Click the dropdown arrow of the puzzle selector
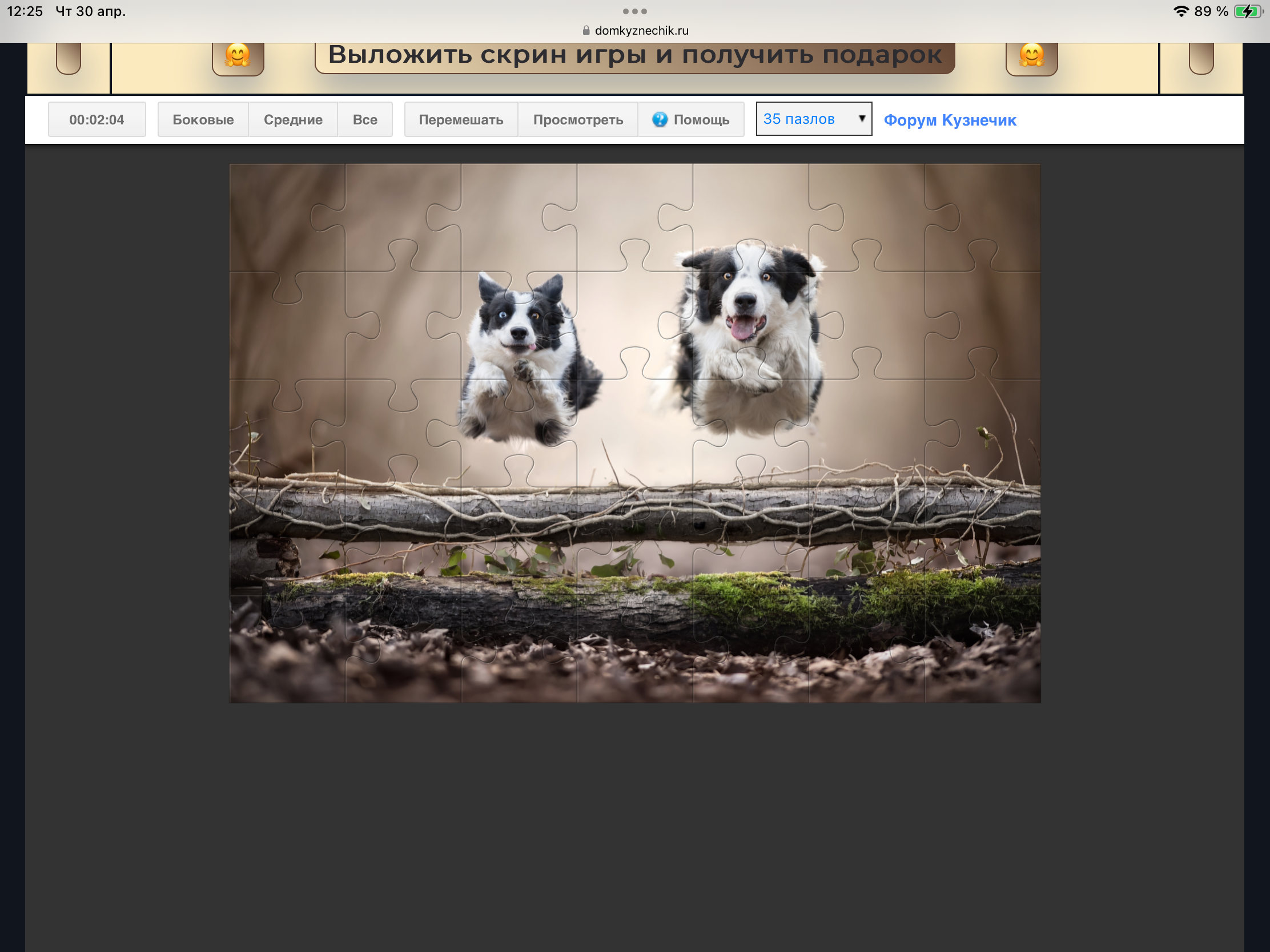 (x=861, y=118)
